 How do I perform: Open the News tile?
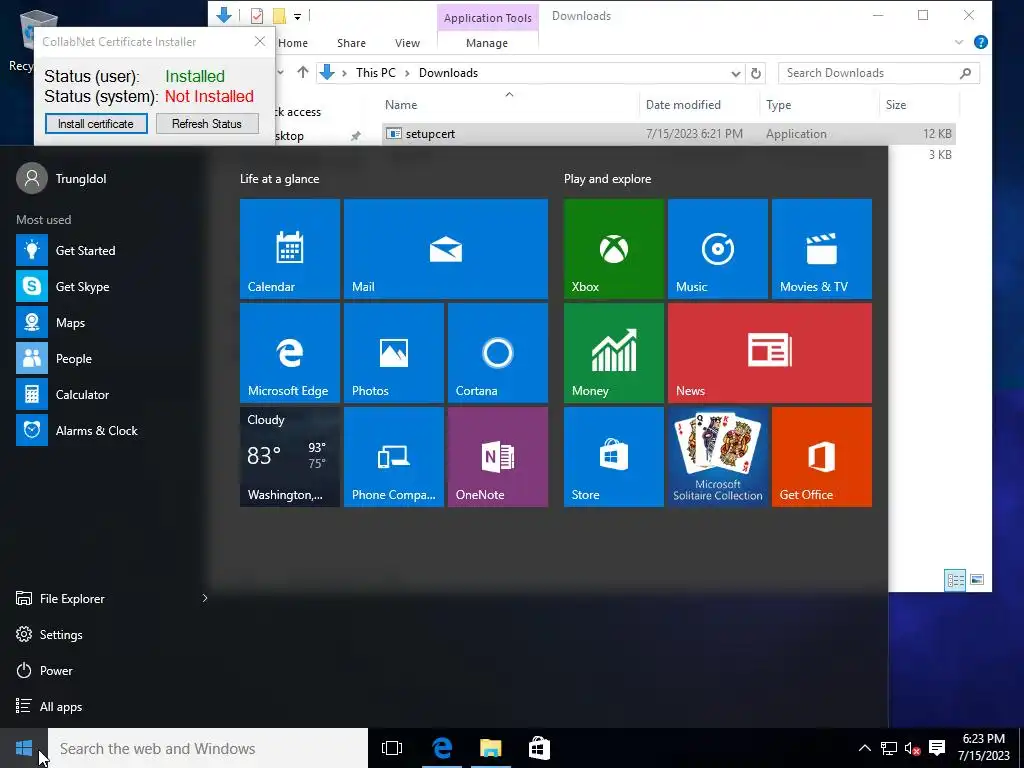tap(769, 353)
